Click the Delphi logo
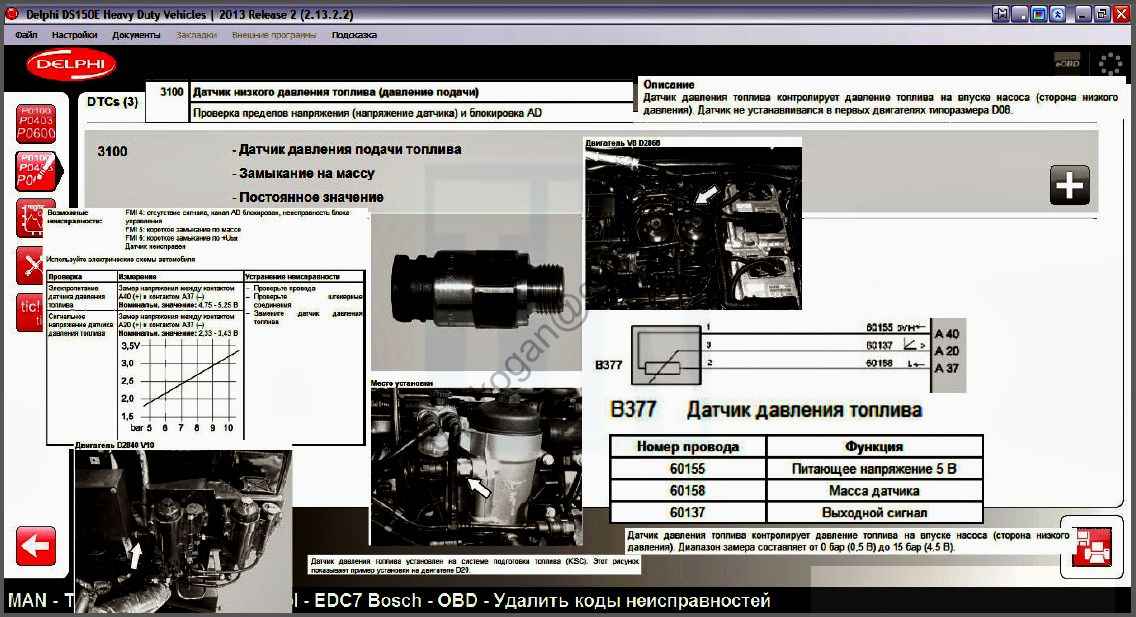This screenshot has height=617, width=1136. 72,64
